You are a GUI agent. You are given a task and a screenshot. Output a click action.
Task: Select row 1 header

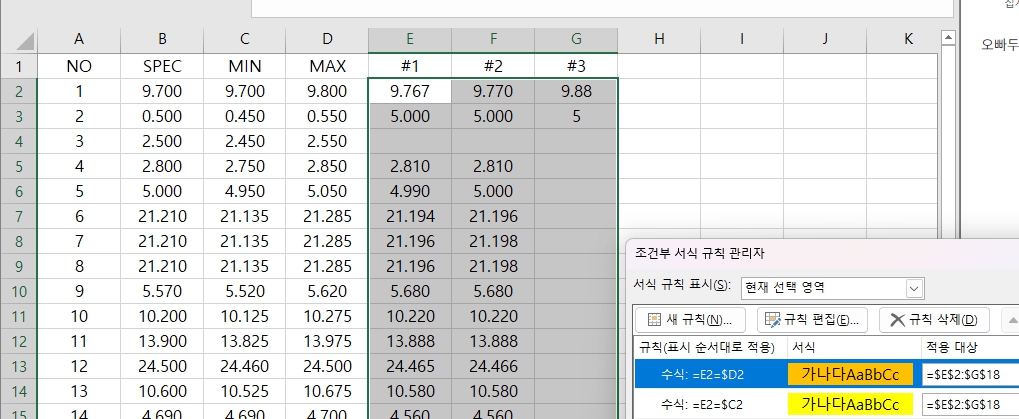(x=19, y=66)
